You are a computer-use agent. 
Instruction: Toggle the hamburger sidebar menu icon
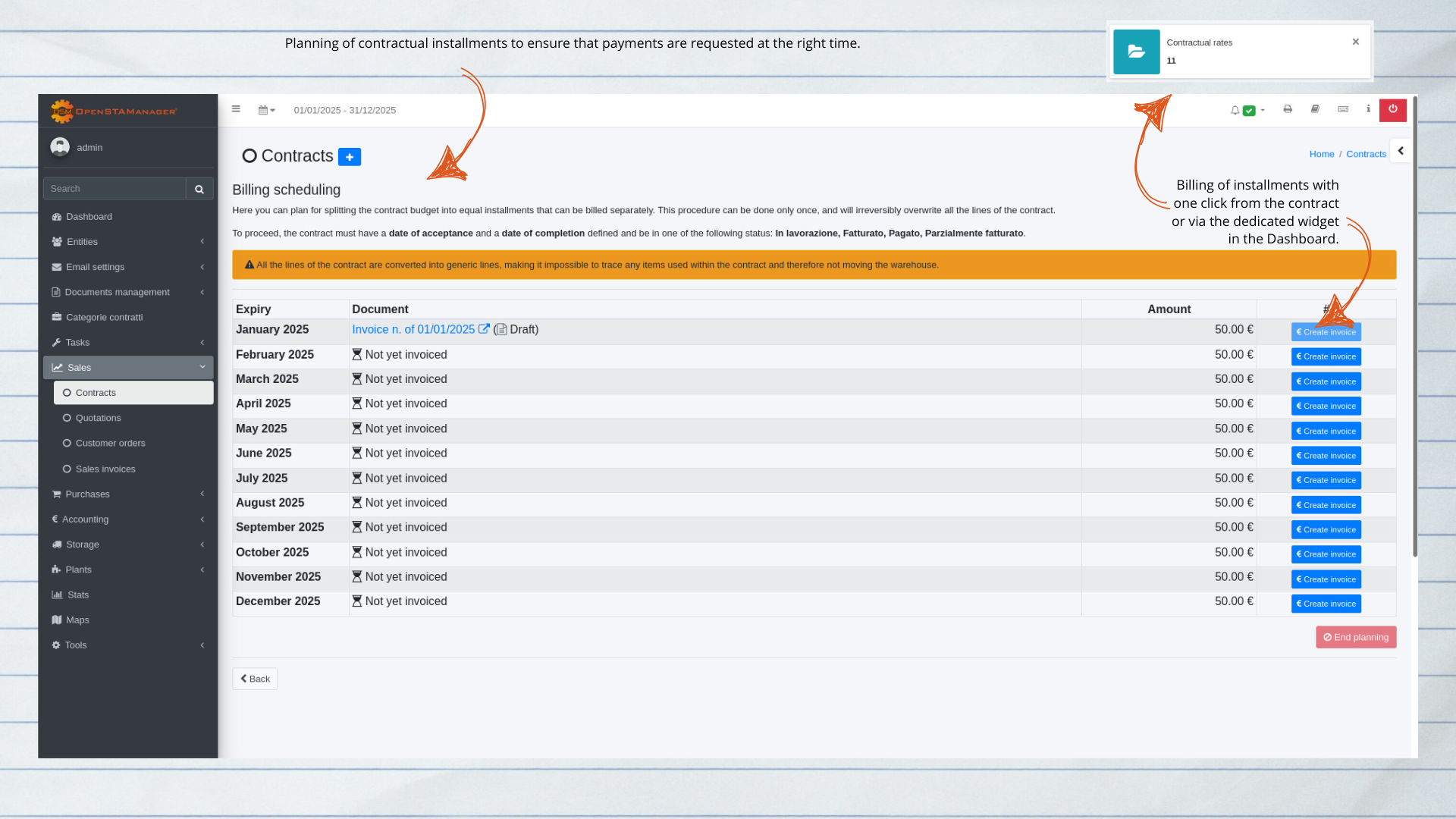236,109
